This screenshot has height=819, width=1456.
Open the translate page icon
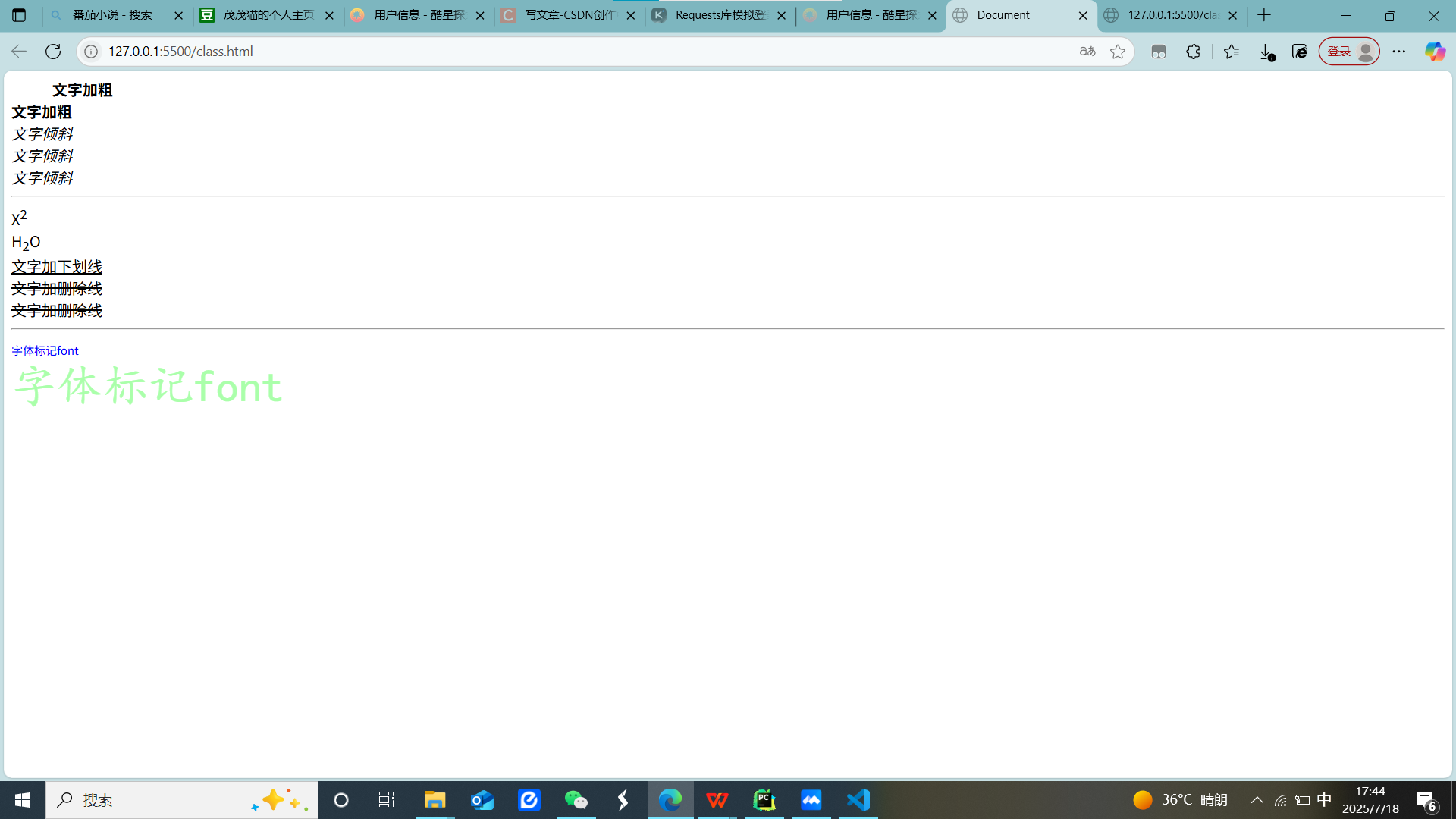coord(1087,52)
